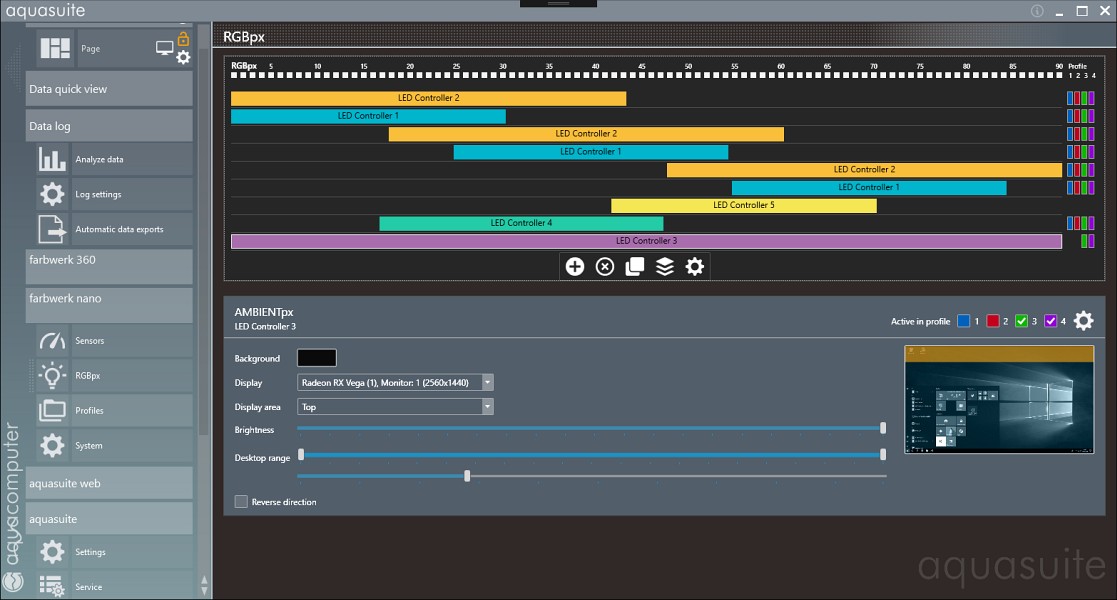
Task: Open the Display area dropdown
Action: 395,407
